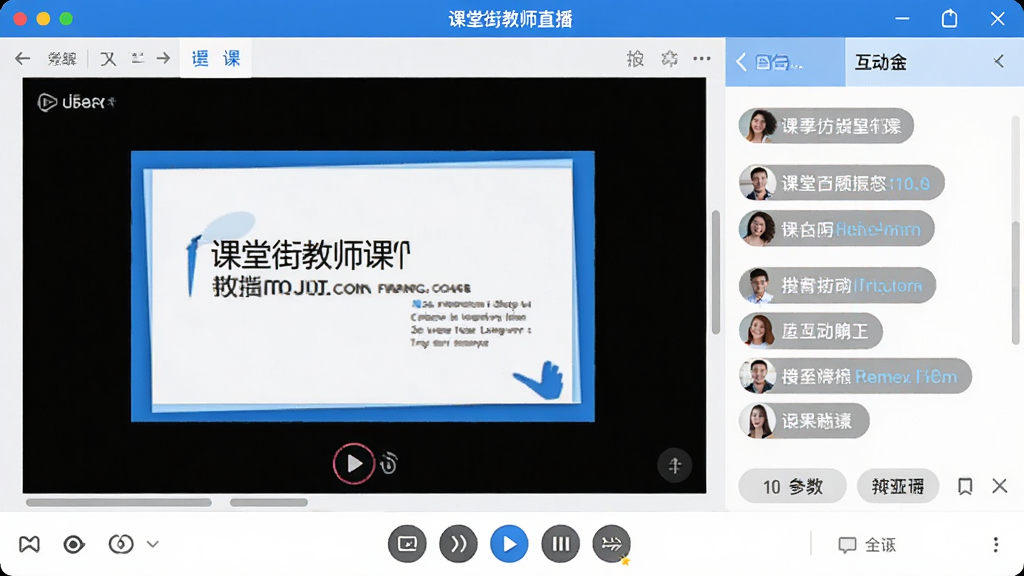Open the 互动 message bubble
Image resolution: width=1024 pixels, height=576 pixels.
click(810, 331)
